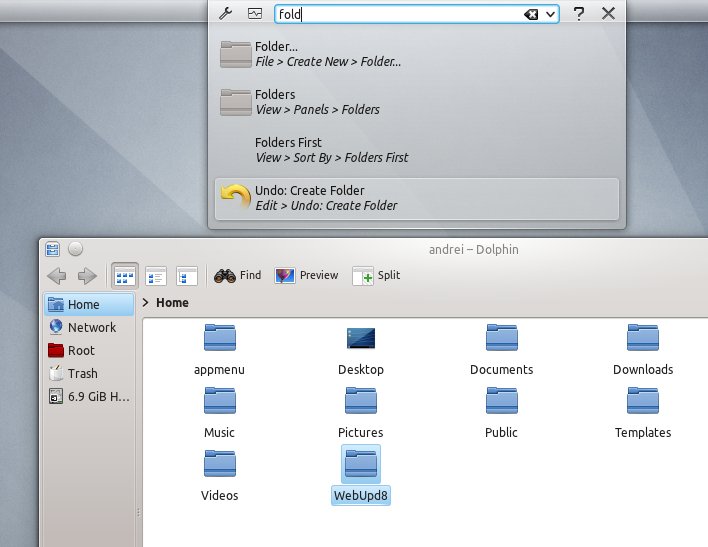Expand the breadcrumb arrow before Home

[x=147, y=302]
